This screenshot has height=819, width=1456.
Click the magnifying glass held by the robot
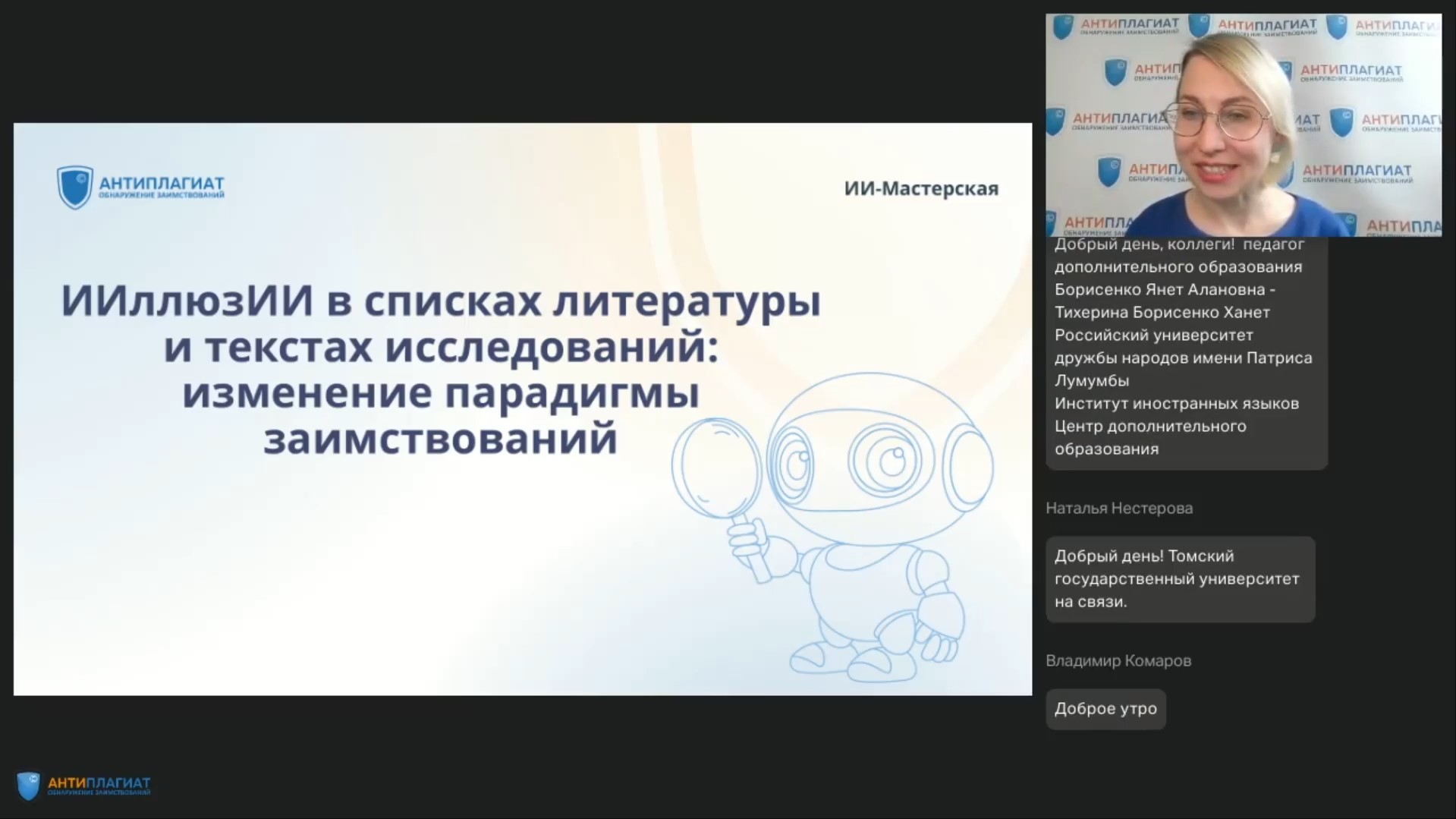pos(717,465)
